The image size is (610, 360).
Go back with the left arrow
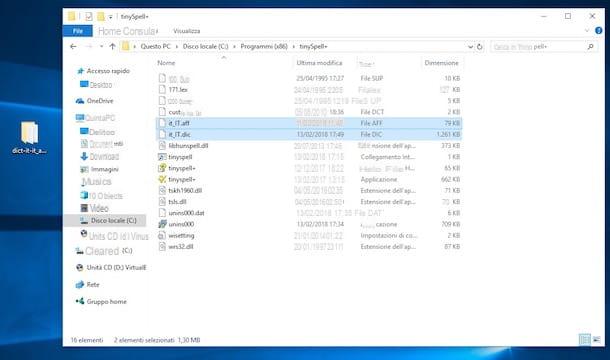click(x=73, y=46)
